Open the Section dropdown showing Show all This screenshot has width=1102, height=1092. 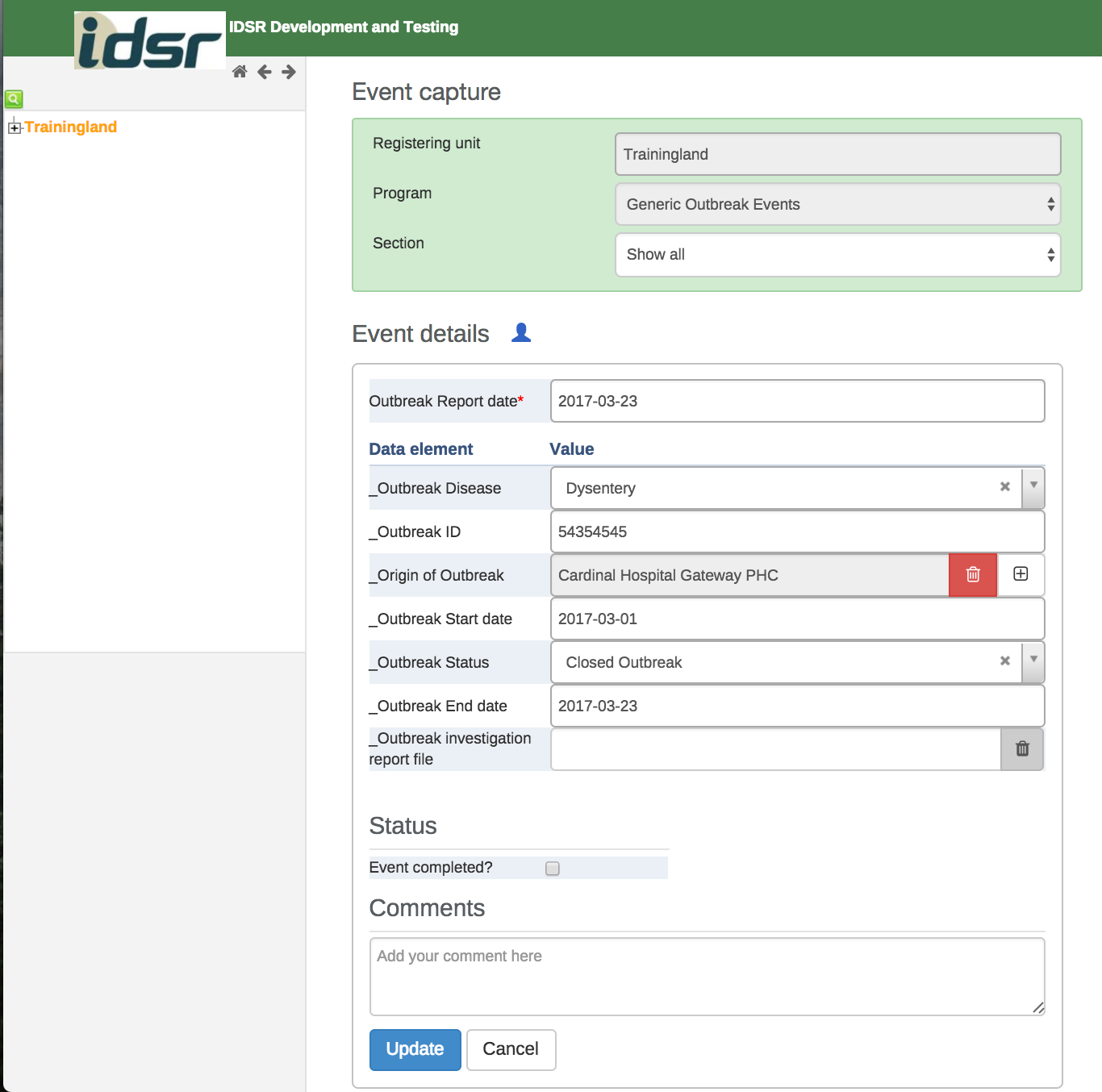pyautogui.click(x=837, y=255)
